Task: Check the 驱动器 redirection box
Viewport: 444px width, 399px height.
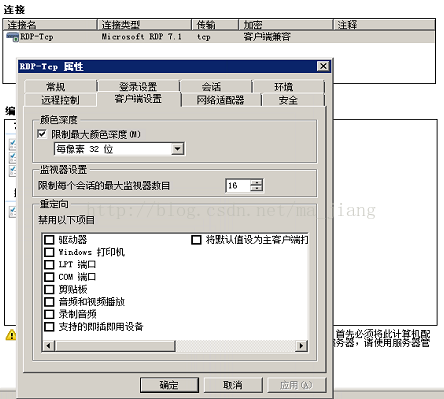Action: 49,240
